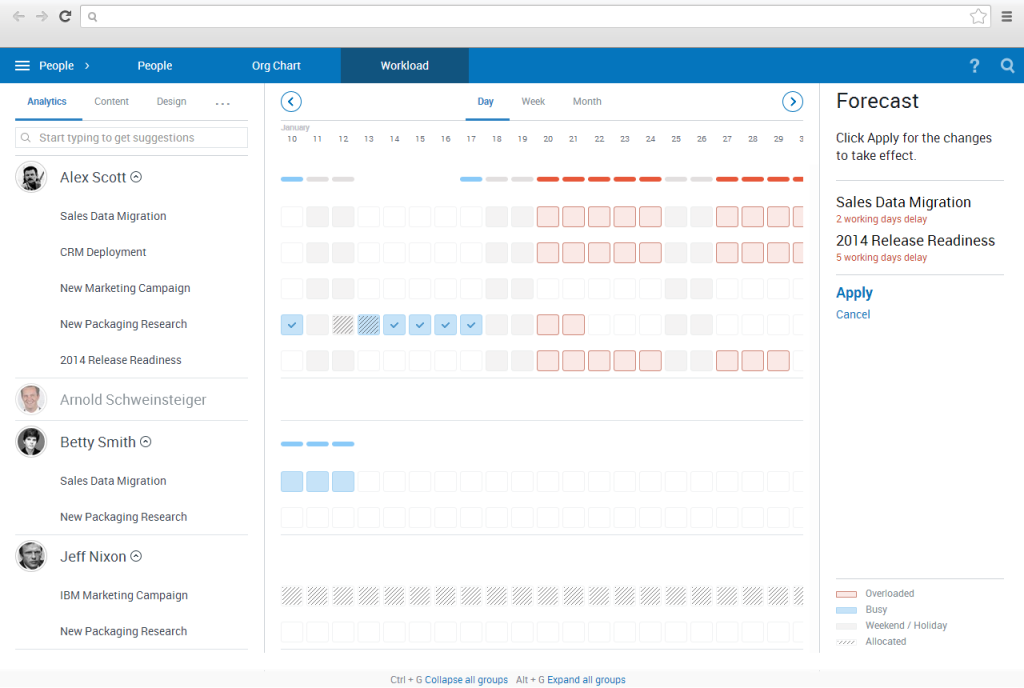The image size is (1024, 688).
Task: Navigate timeline back with left arrow icon
Action: pos(291,101)
